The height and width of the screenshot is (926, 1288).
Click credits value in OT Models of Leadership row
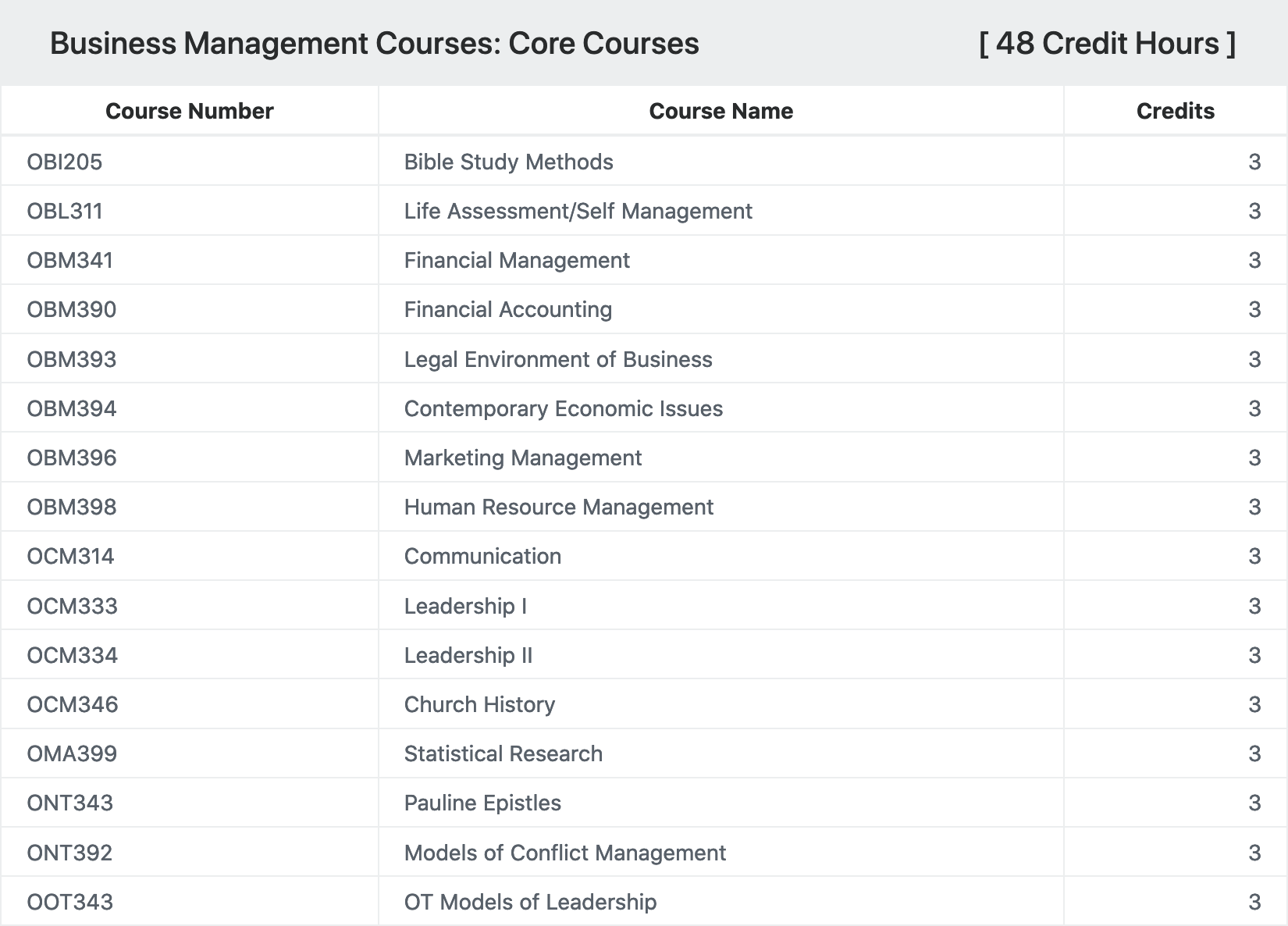tap(1254, 902)
